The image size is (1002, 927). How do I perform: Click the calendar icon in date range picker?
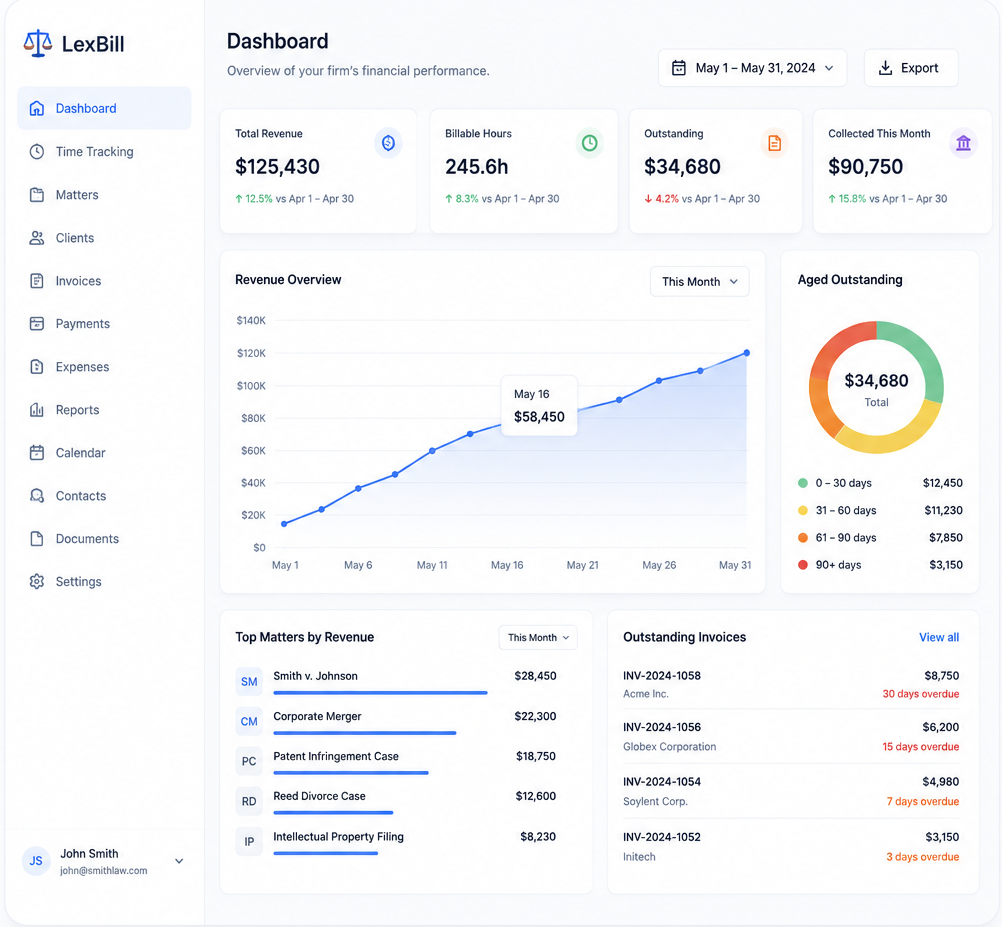click(679, 68)
